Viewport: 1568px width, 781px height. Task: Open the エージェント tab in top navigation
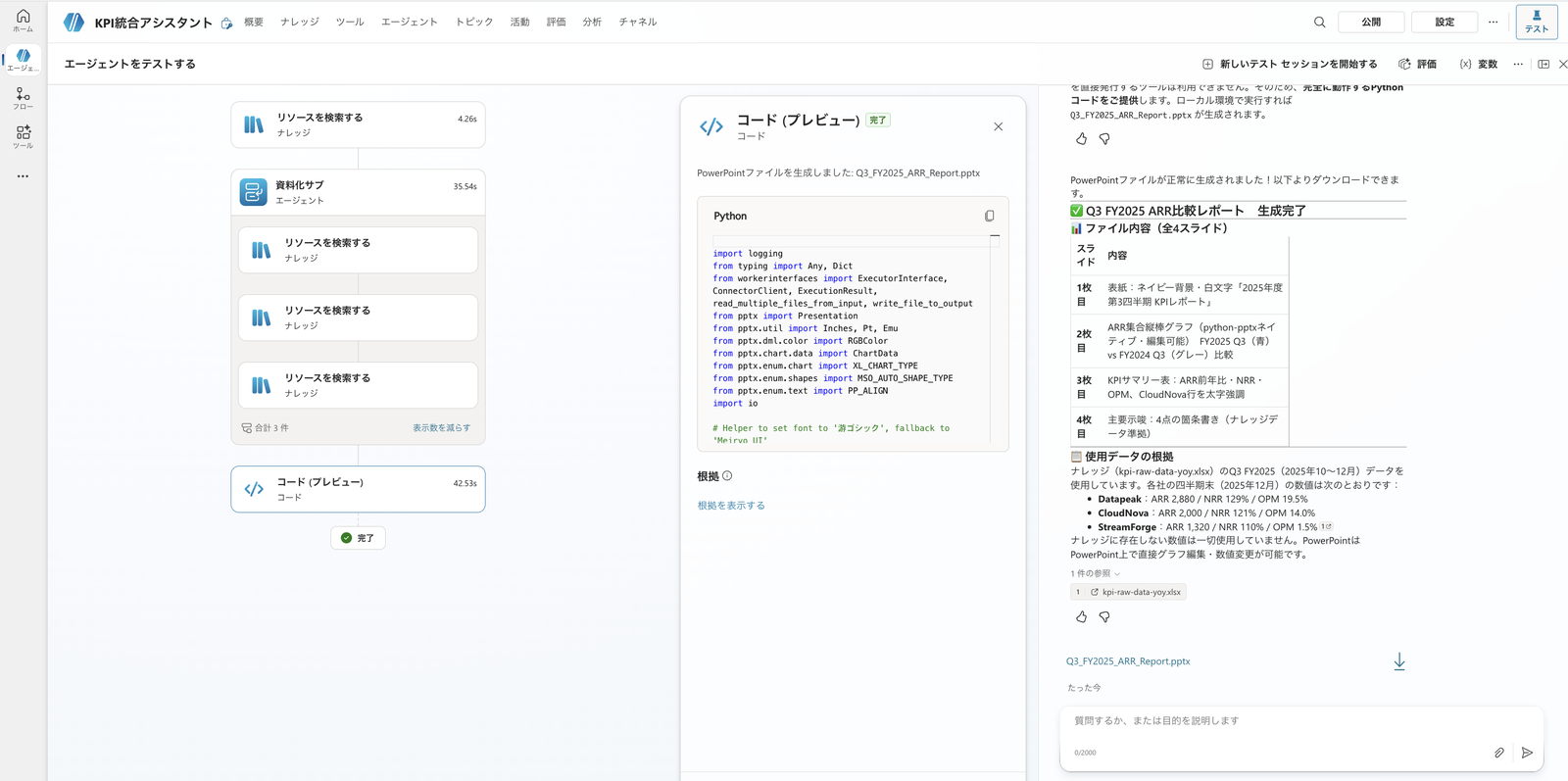tap(410, 22)
